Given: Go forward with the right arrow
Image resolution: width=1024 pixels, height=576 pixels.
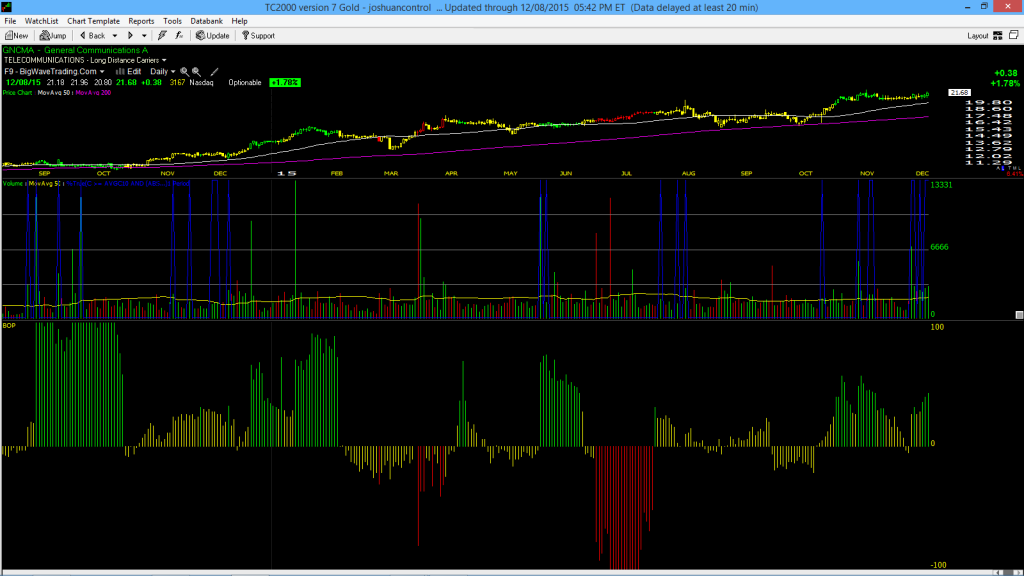Looking at the screenshot, I should tap(130, 36).
